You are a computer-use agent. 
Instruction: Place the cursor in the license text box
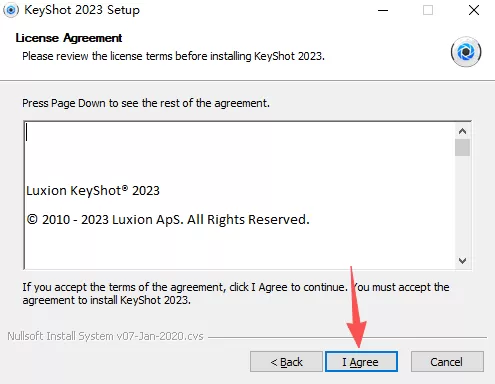(x=240, y=195)
